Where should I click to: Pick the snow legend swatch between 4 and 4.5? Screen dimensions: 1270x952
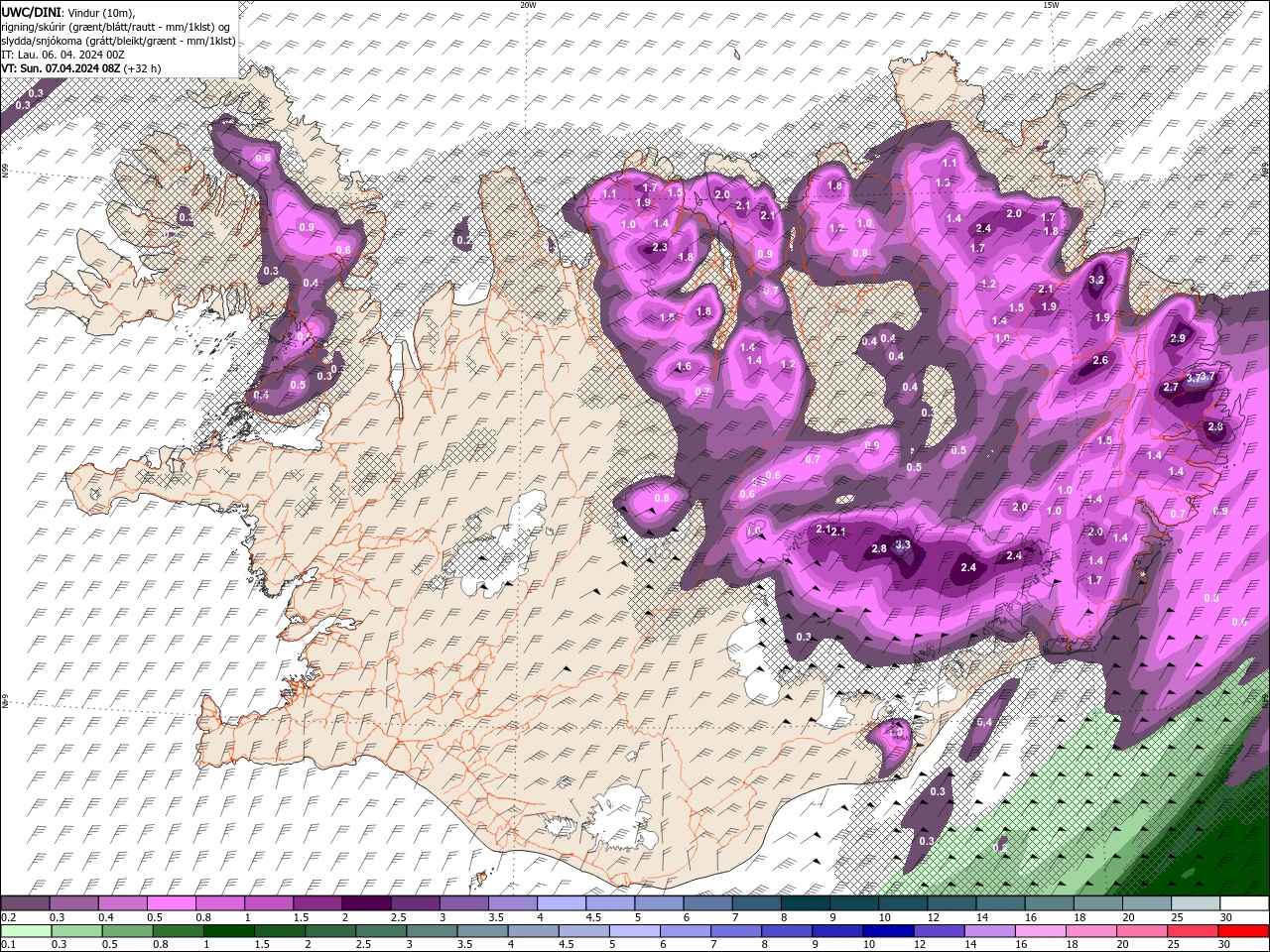pyautogui.click(x=560, y=903)
